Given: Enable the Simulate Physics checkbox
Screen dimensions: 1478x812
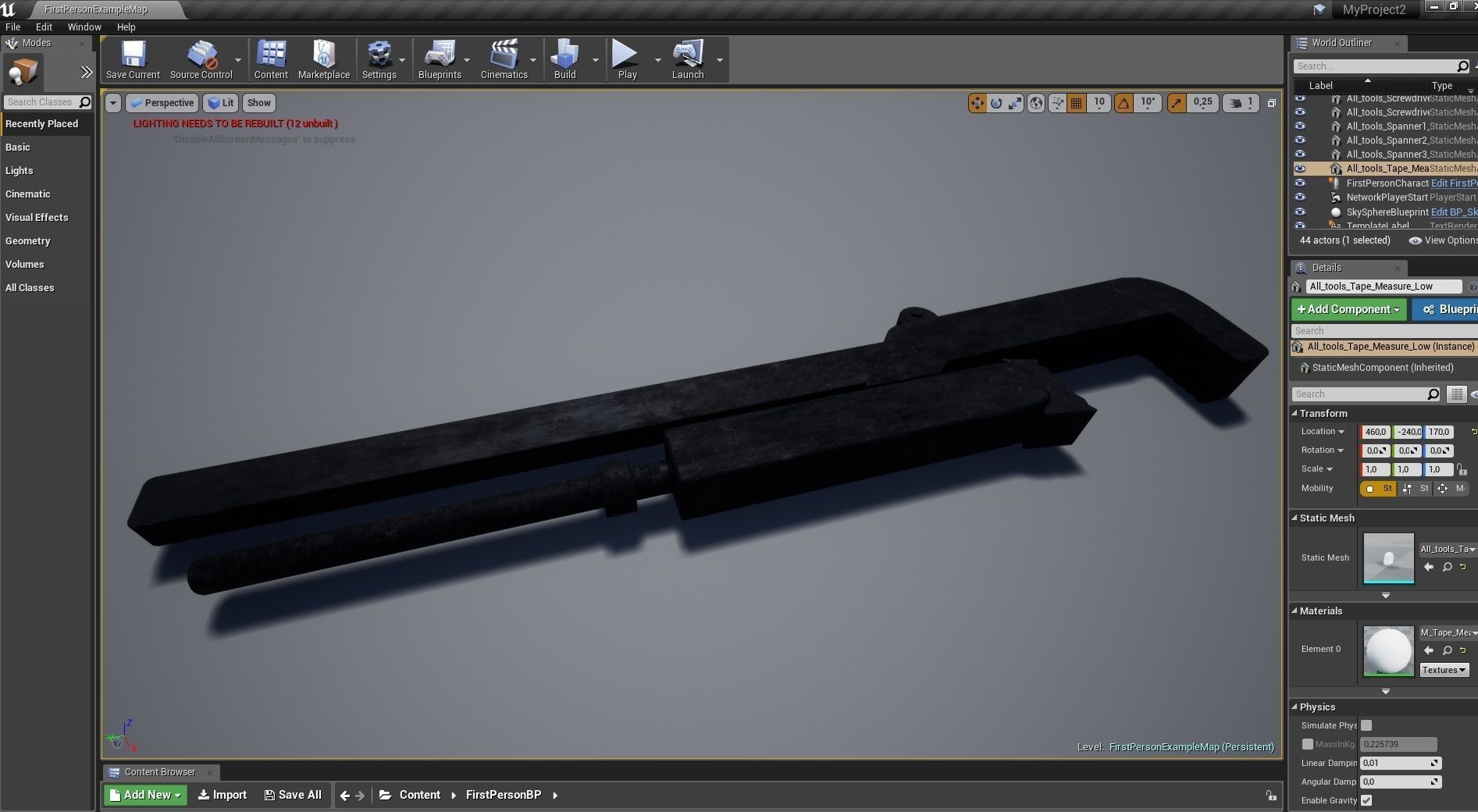Looking at the screenshot, I should click(1366, 725).
